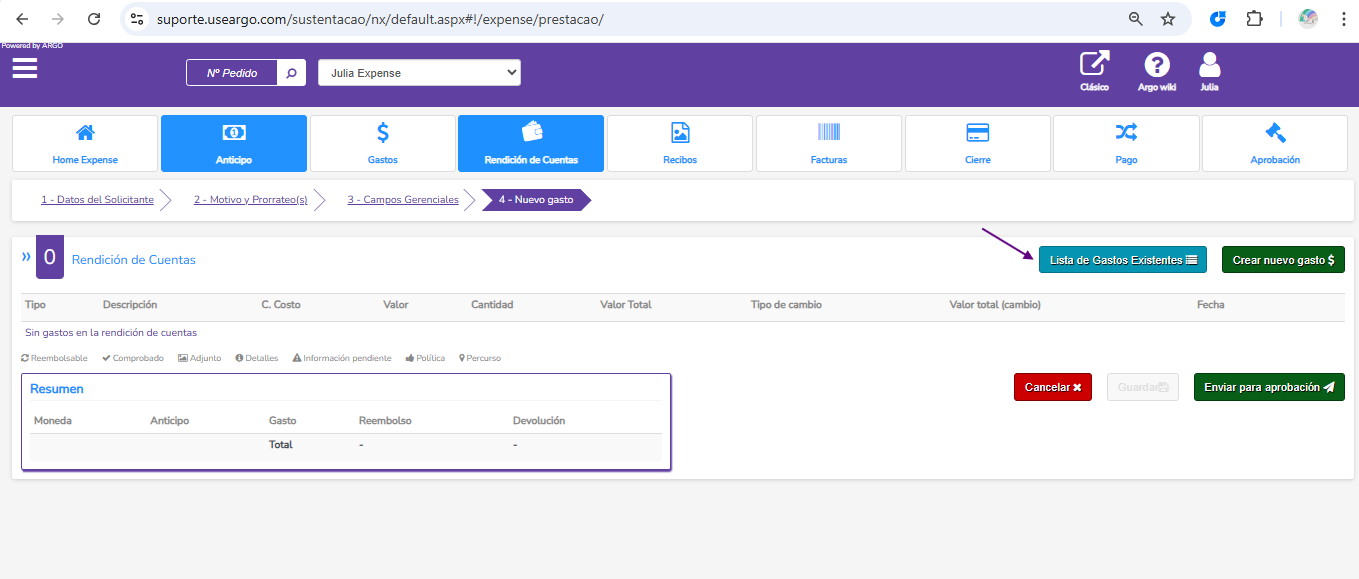1359x579 pixels.
Task: Expand the Julia Expense dropdown
Action: tap(419, 73)
